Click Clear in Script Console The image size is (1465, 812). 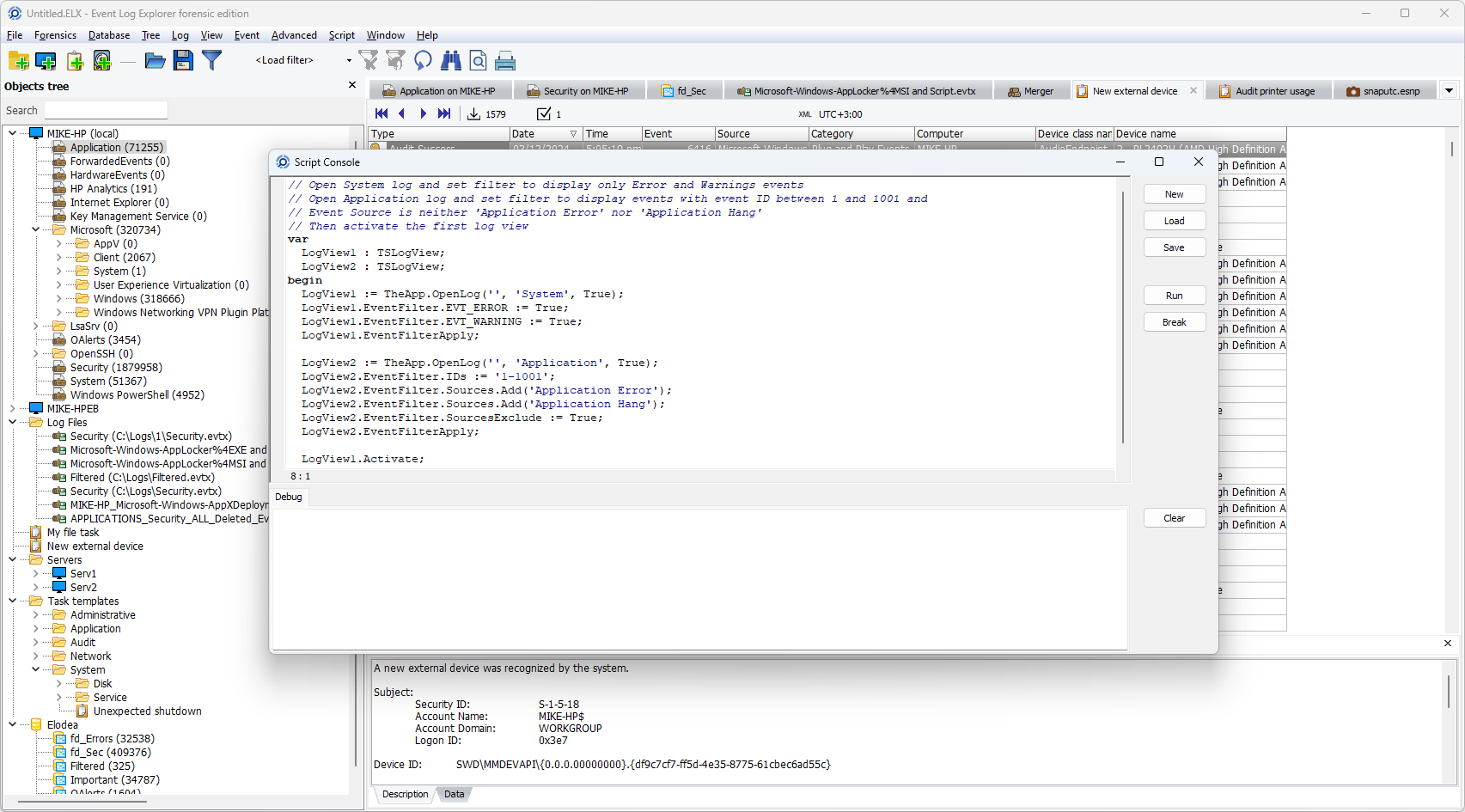pyautogui.click(x=1175, y=518)
